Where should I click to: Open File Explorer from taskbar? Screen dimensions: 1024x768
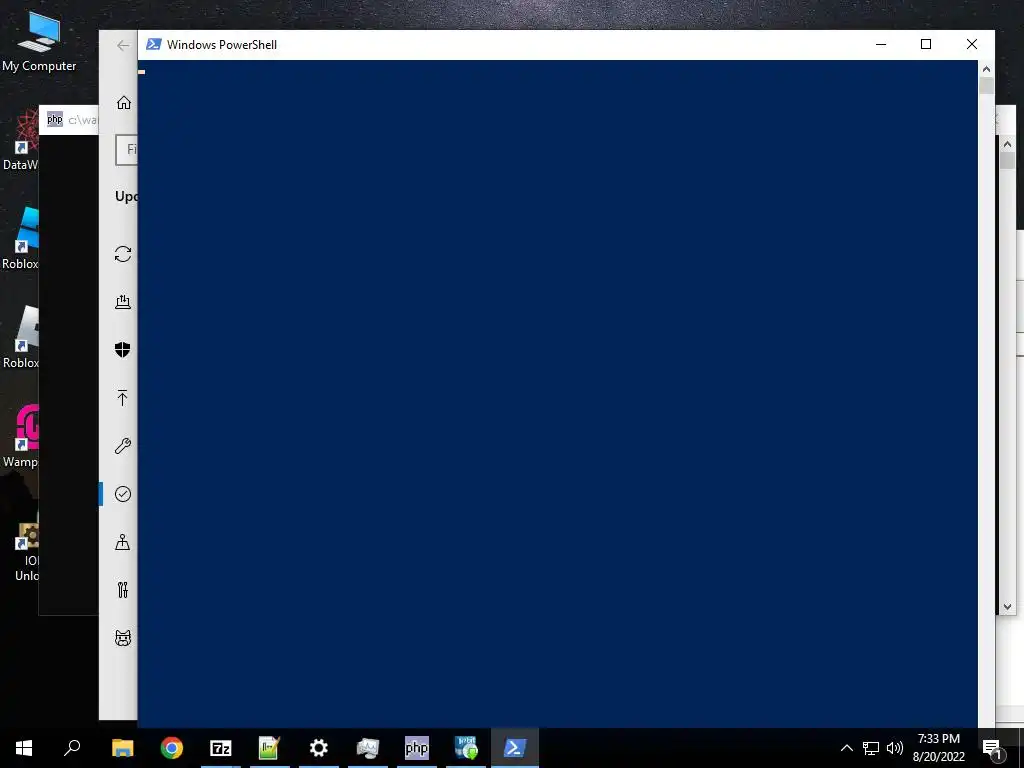point(122,748)
